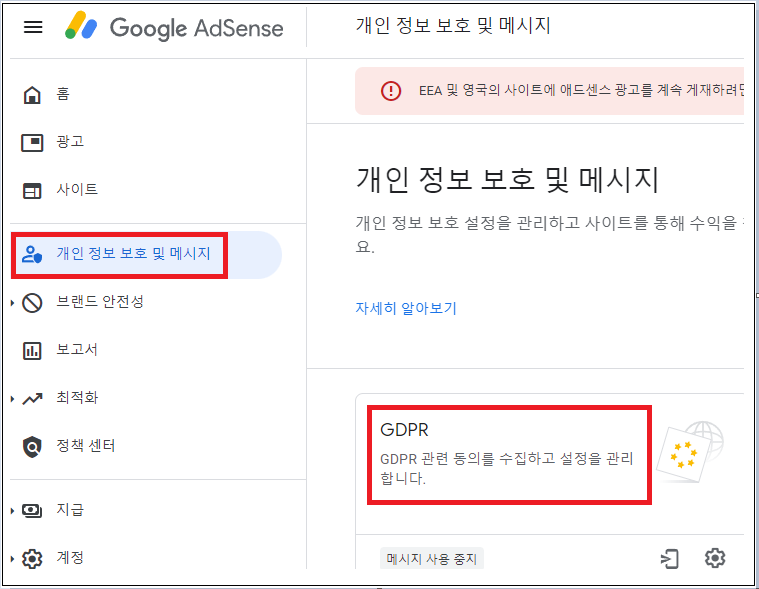Open 보고서 menu item

coord(77,349)
